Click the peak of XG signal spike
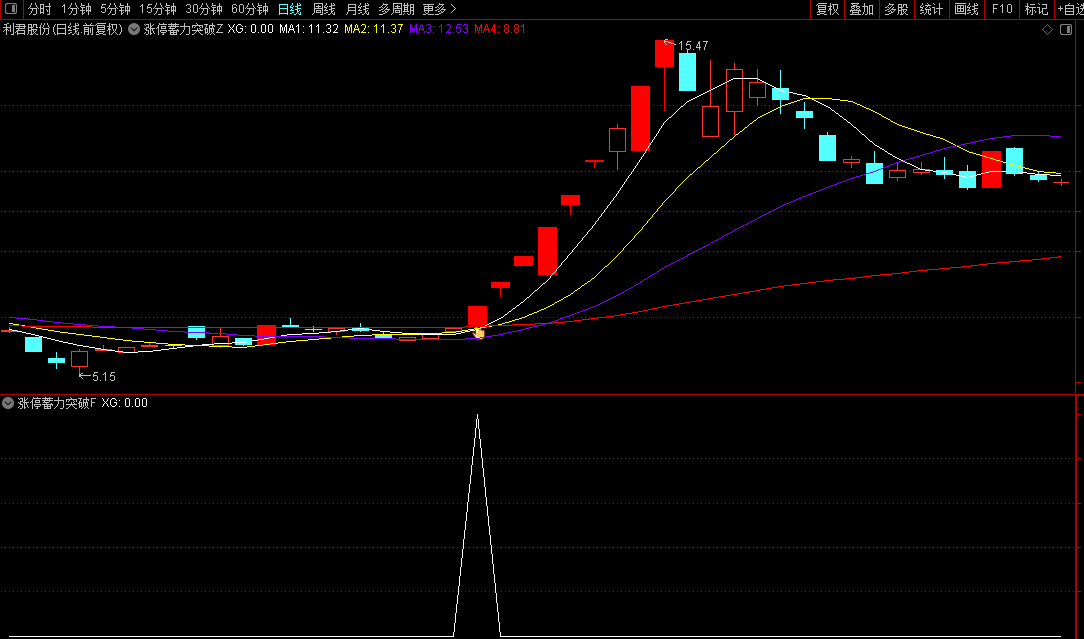Image resolution: width=1084 pixels, height=639 pixels. pyautogui.click(x=477, y=416)
